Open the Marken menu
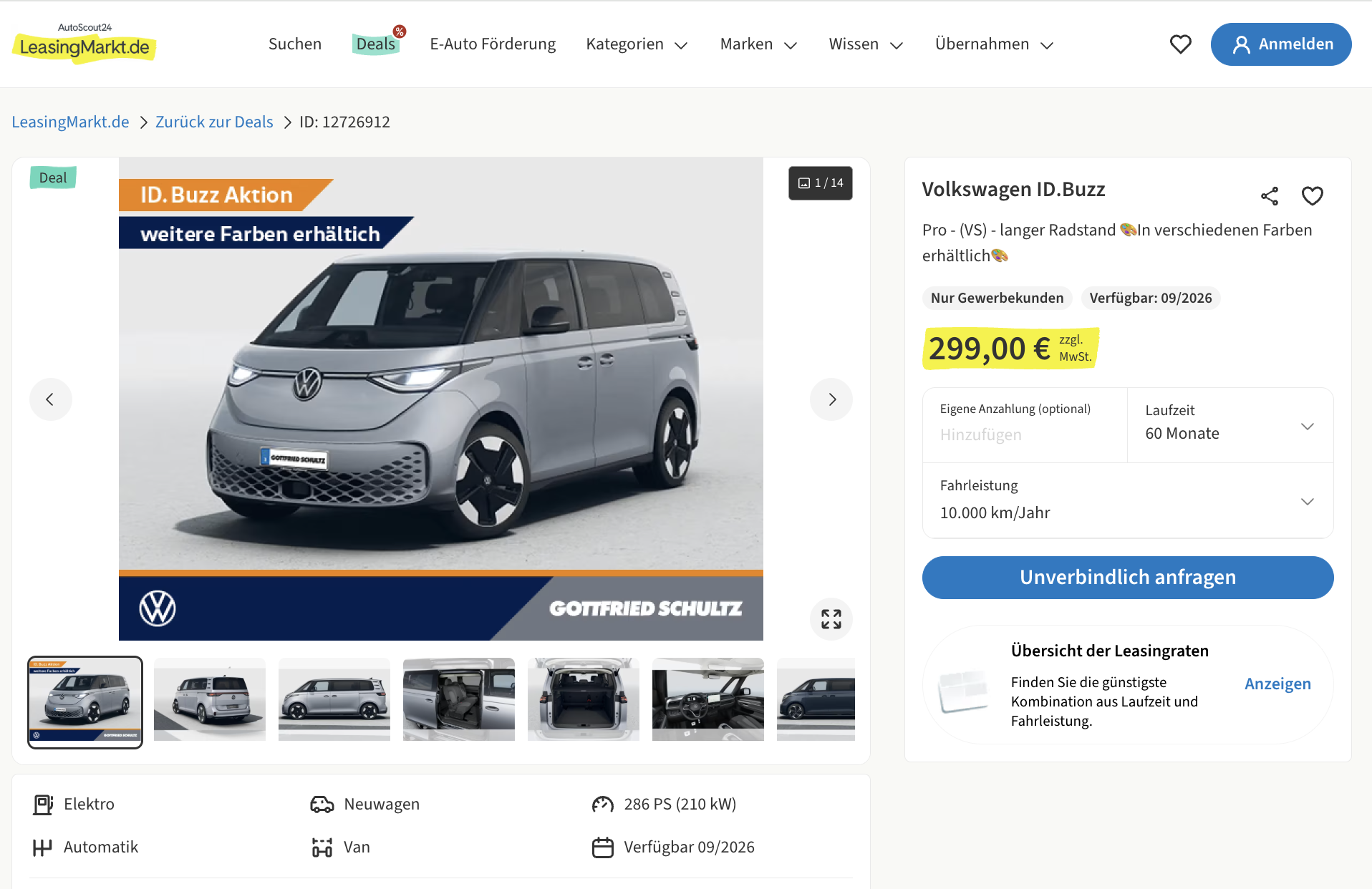 coord(759,44)
